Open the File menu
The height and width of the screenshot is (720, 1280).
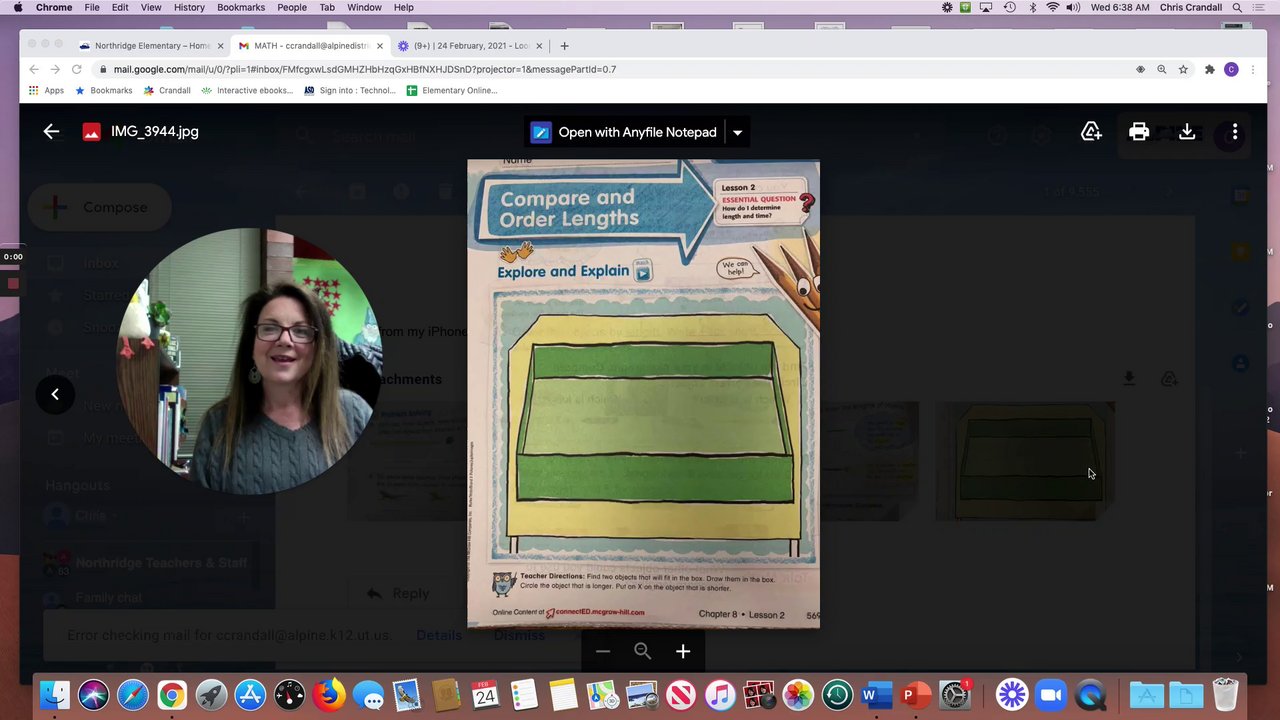(92, 7)
